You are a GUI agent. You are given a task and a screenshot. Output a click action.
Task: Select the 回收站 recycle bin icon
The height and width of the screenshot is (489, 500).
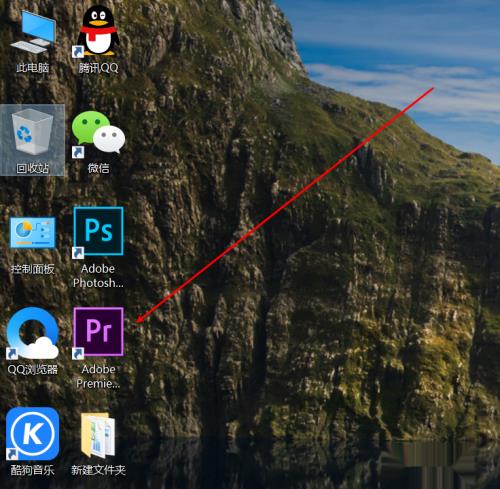(32, 132)
